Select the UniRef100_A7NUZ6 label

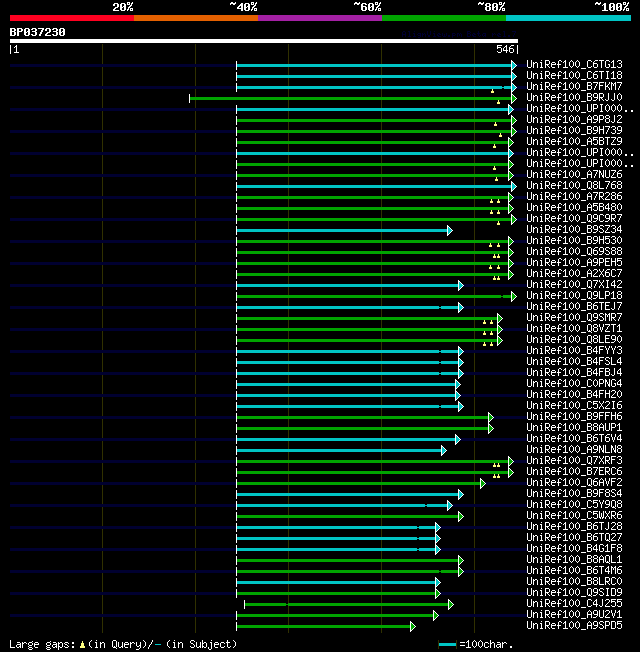pyautogui.click(x=574, y=174)
